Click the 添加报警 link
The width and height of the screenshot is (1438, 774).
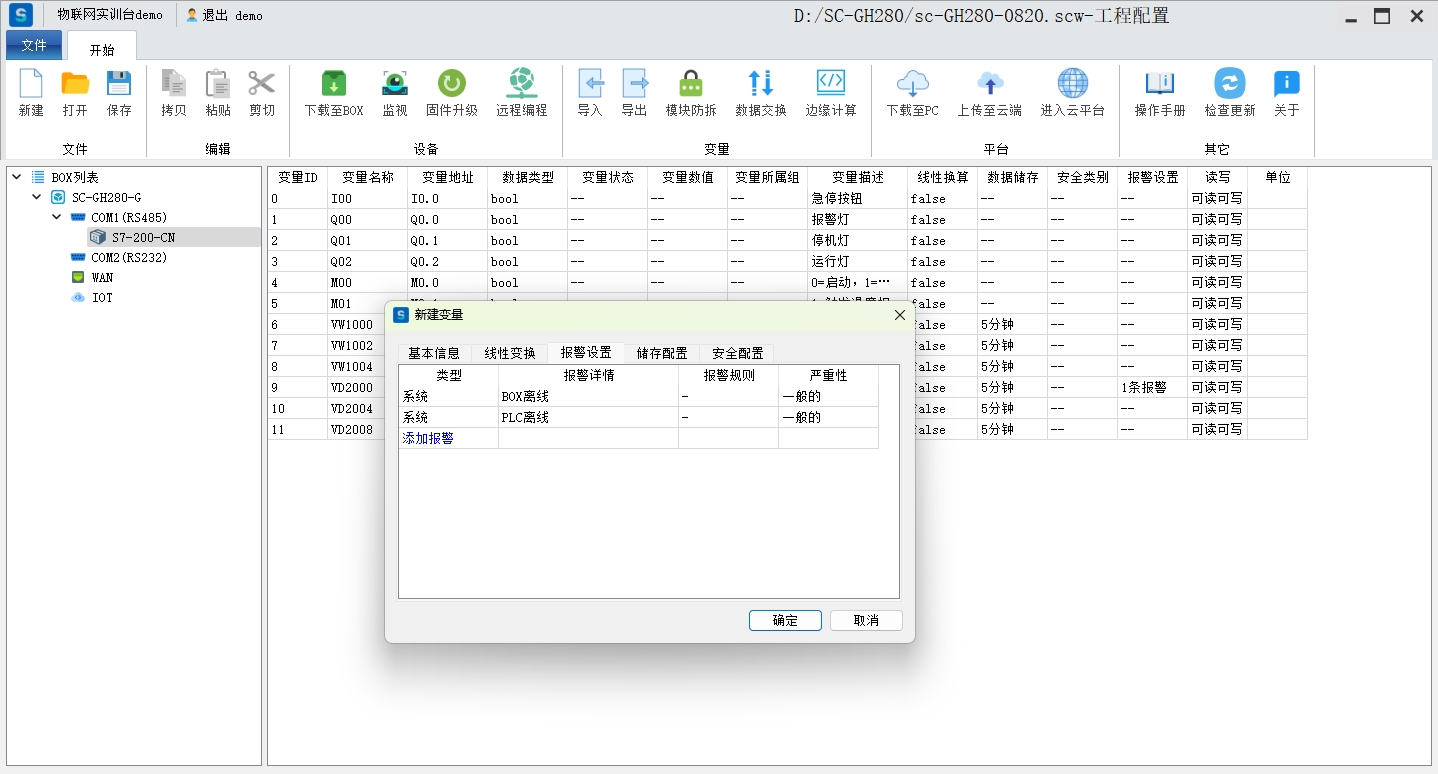[x=428, y=438]
